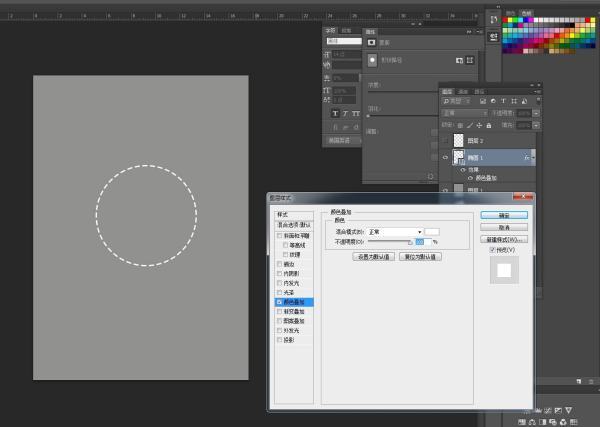Click the lock all pixels padlock icon

click(x=488, y=125)
